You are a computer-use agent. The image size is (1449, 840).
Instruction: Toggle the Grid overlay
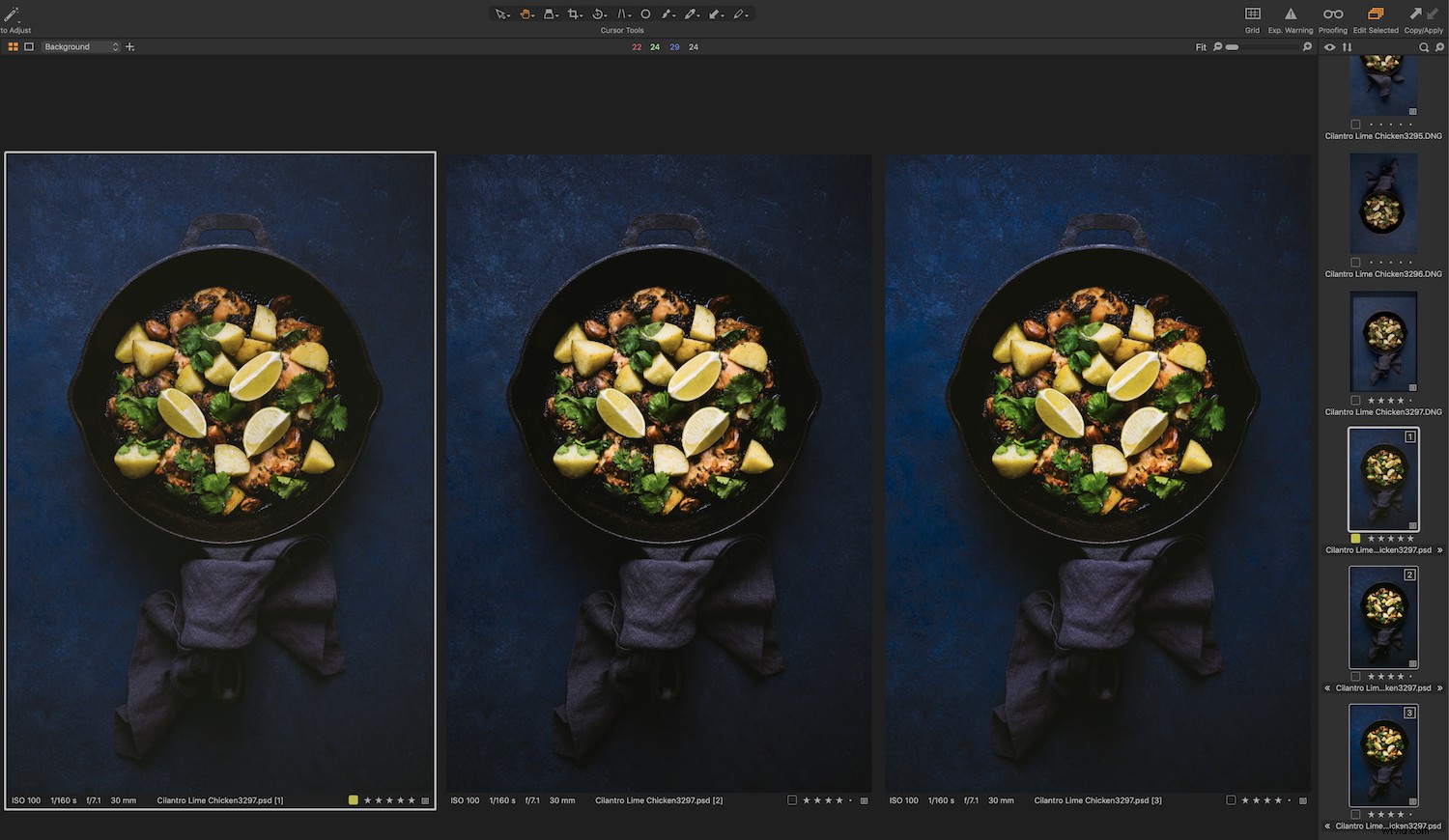(1252, 14)
